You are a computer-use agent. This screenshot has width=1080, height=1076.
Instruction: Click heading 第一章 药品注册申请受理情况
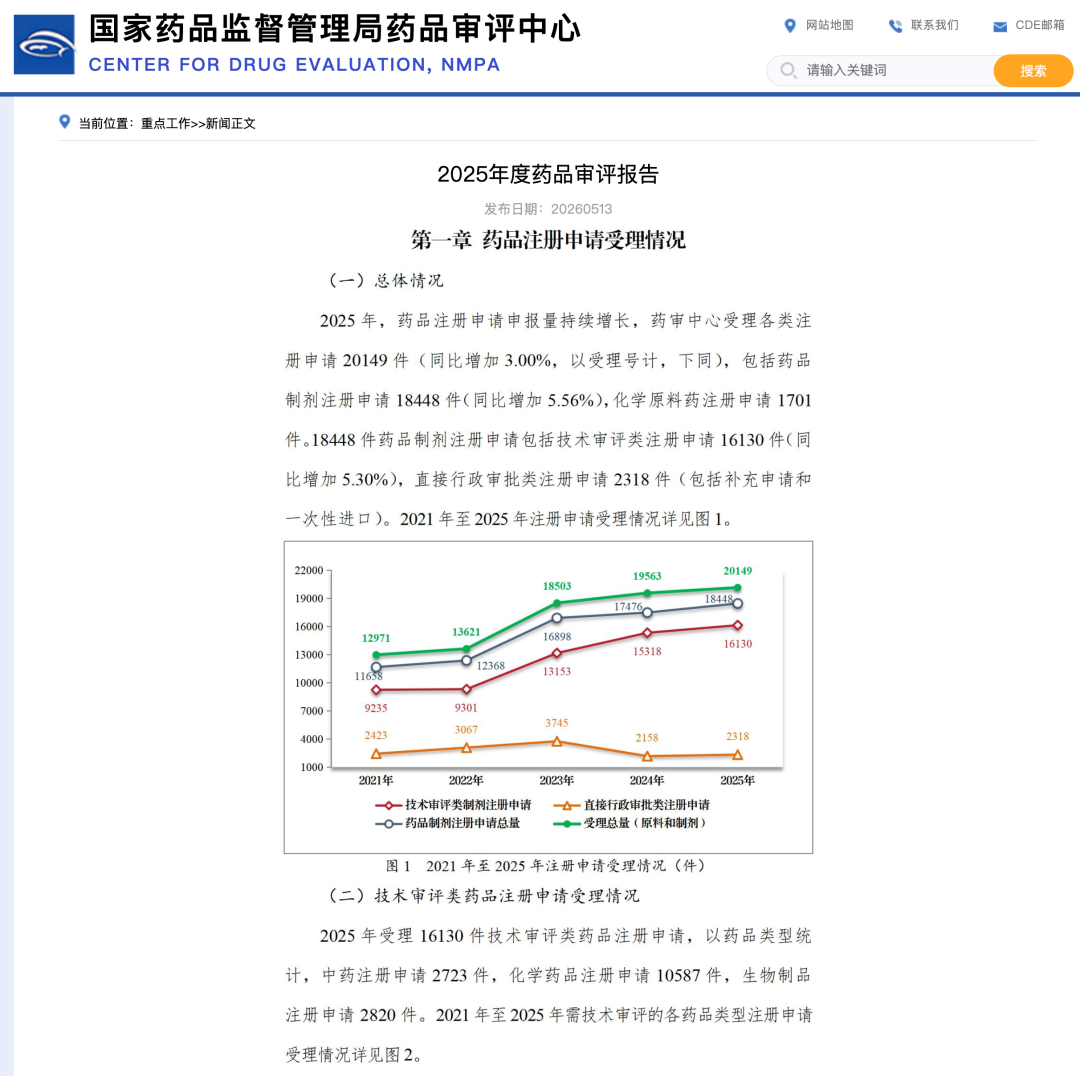(x=548, y=240)
